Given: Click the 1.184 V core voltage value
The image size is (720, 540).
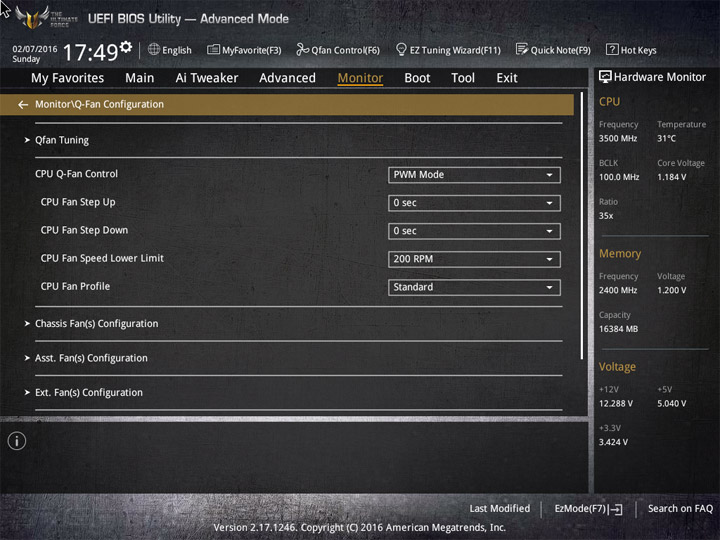Looking at the screenshot, I should point(672,177).
